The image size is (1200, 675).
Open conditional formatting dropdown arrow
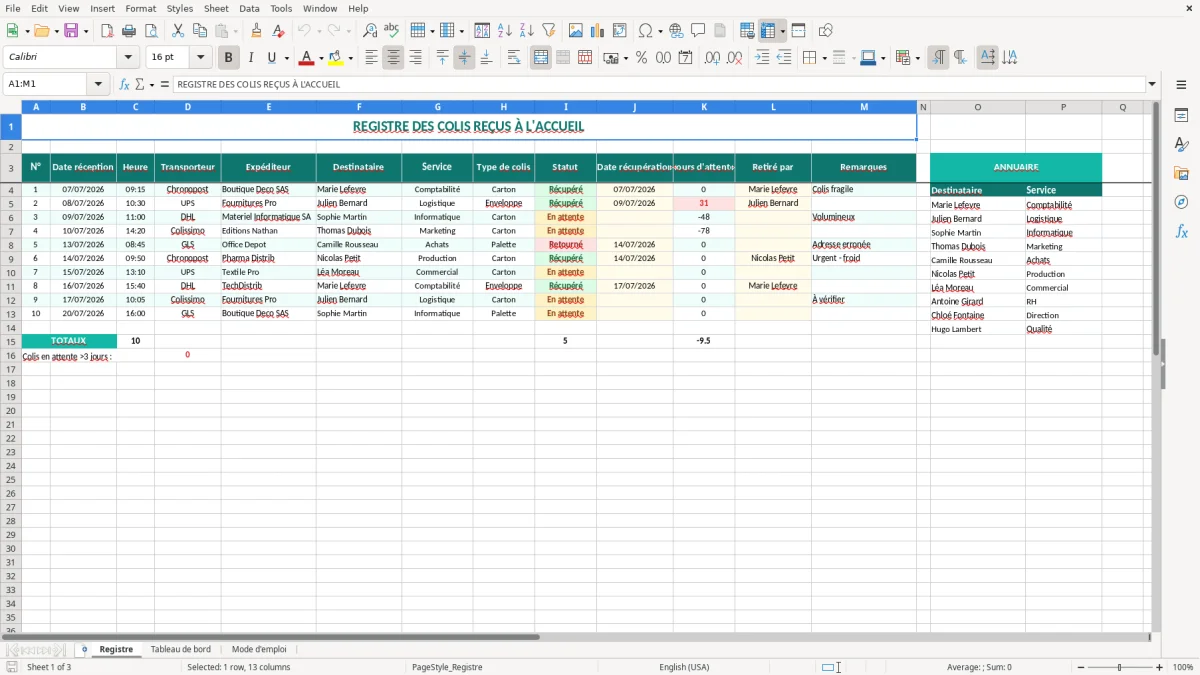(x=917, y=58)
